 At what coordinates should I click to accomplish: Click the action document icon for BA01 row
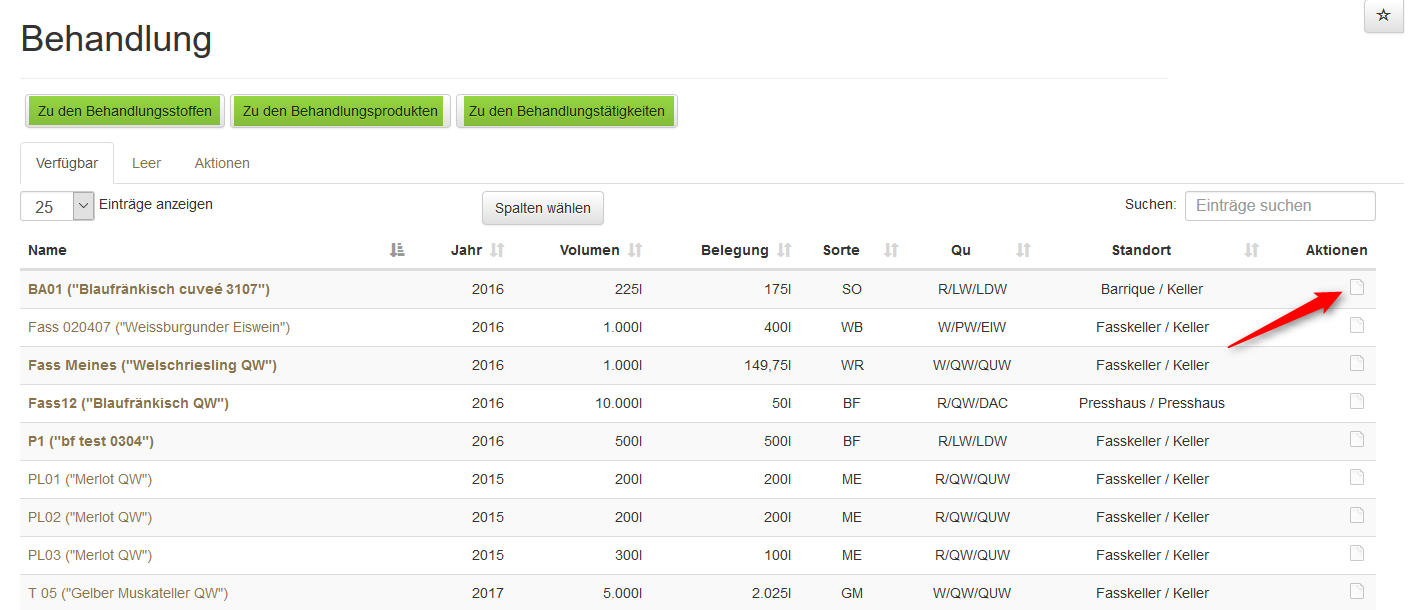point(1357,288)
